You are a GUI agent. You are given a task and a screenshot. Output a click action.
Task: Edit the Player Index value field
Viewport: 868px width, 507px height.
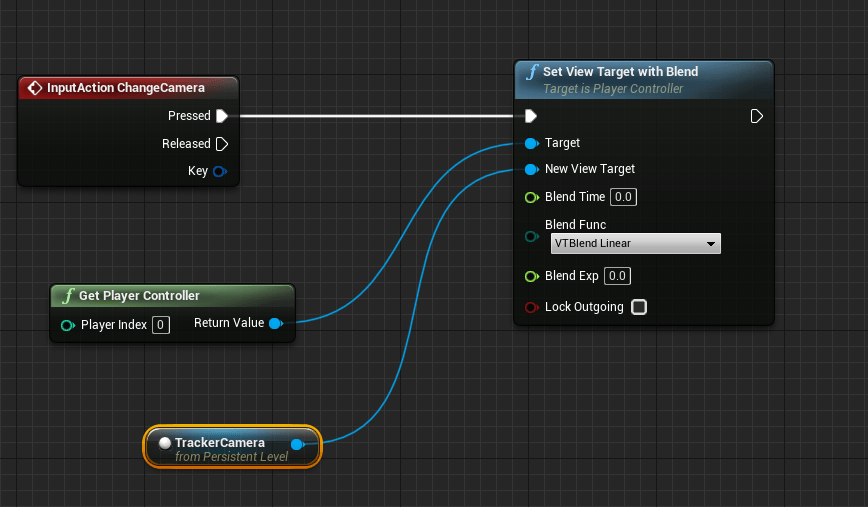[x=161, y=325]
